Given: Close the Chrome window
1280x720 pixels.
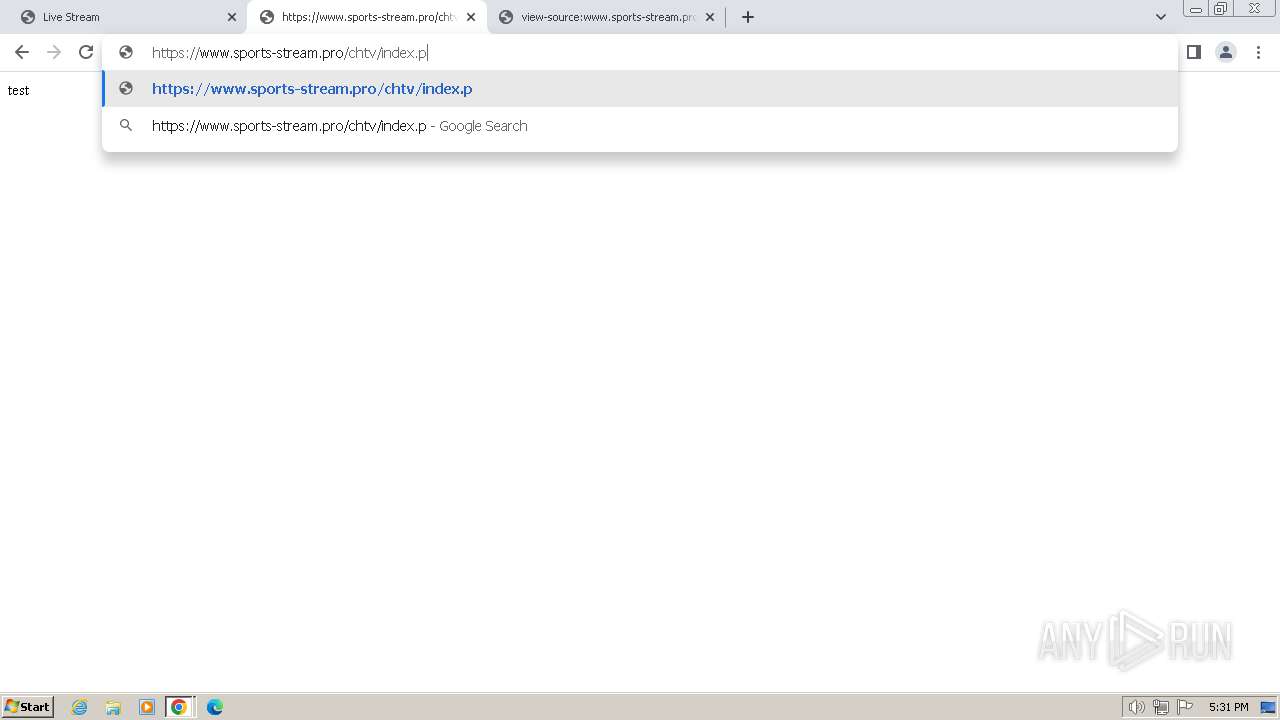Looking at the screenshot, I should point(1254,8).
